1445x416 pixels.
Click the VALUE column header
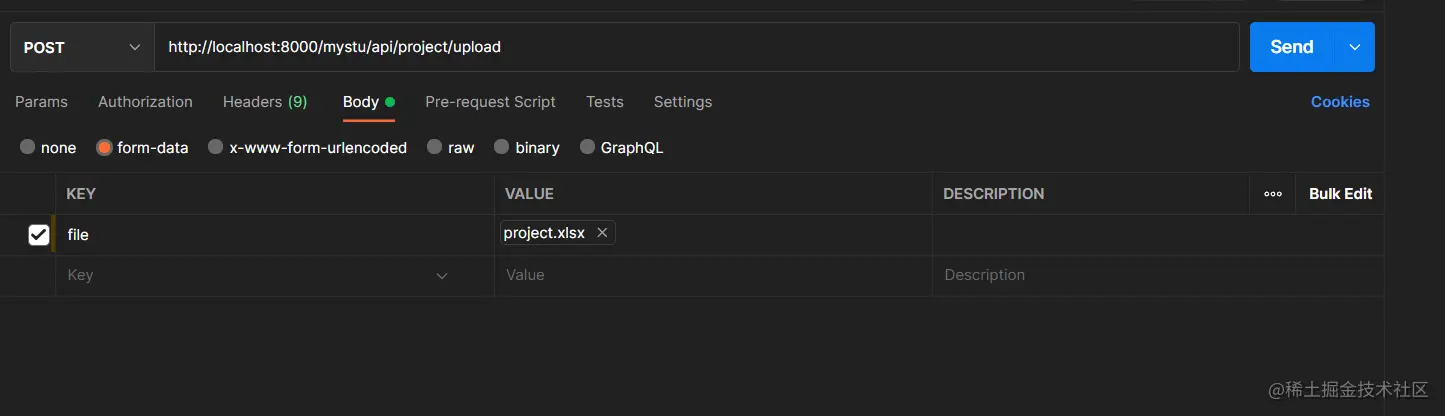pos(529,194)
